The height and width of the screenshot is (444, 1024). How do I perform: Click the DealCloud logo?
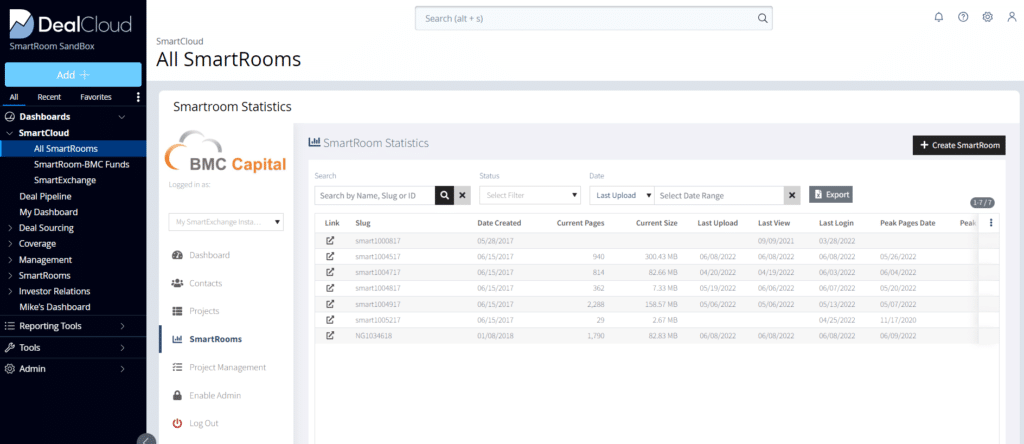(71, 25)
